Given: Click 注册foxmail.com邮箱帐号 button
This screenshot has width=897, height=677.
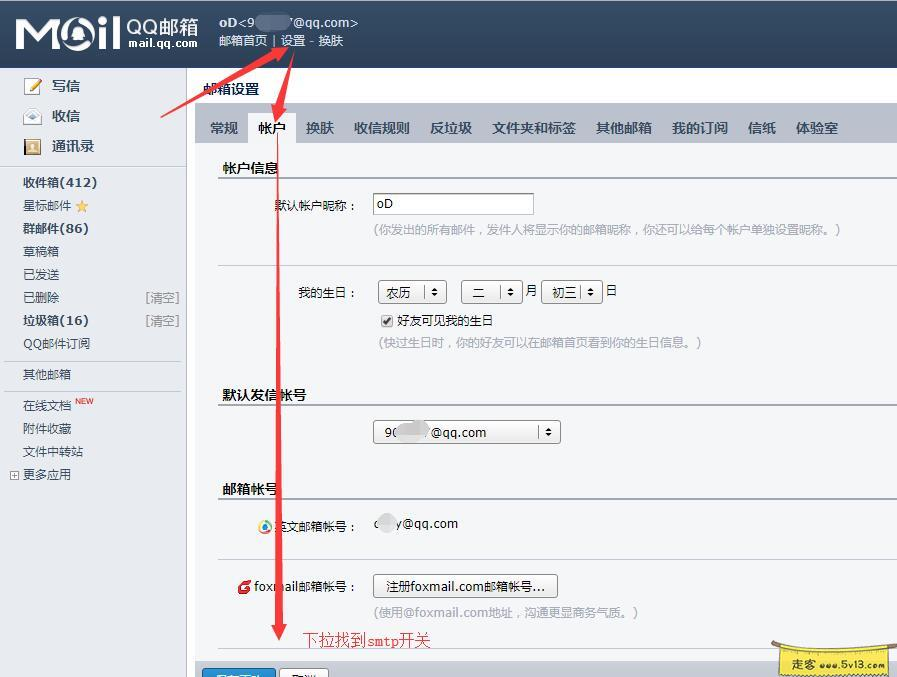Looking at the screenshot, I should 465,587.
